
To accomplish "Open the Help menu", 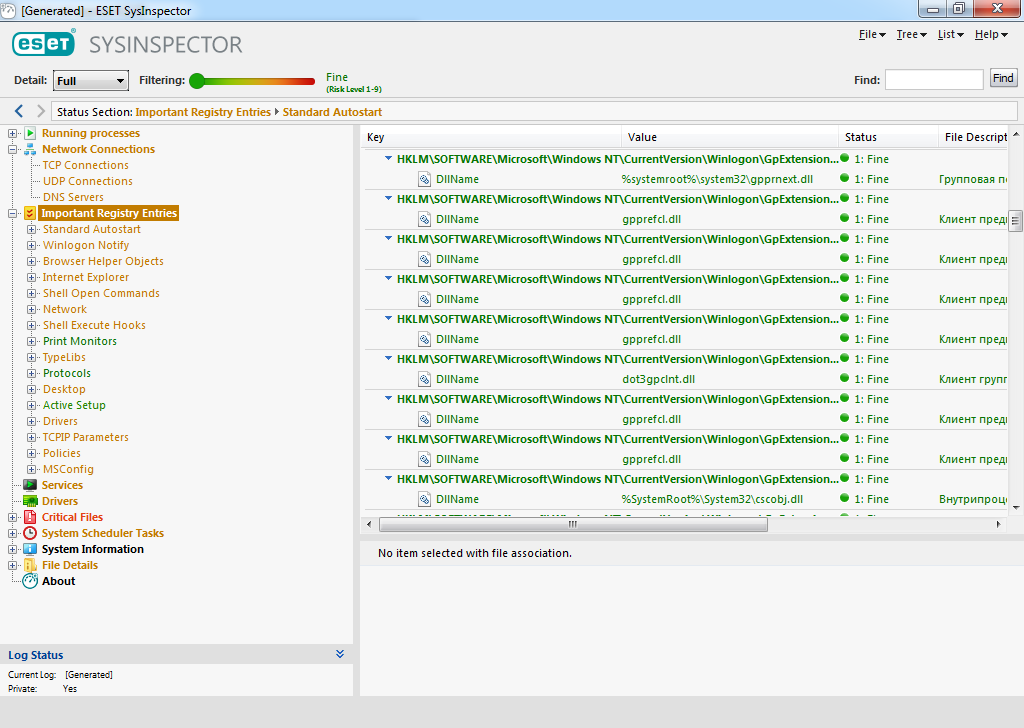I will click(990, 35).
